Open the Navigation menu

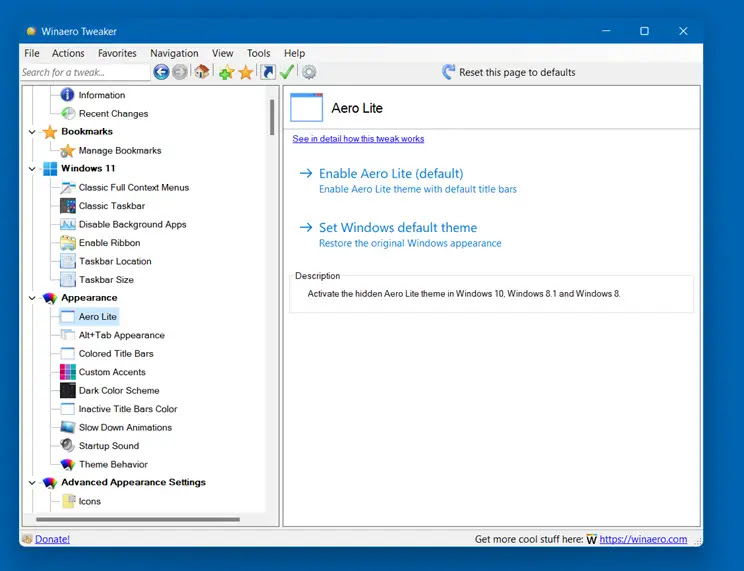click(174, 53)
